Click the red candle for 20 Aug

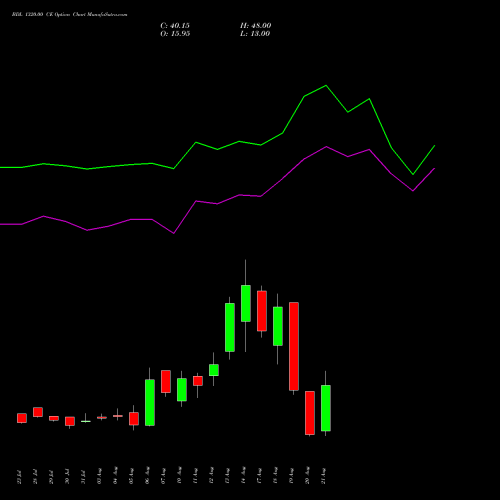coord(310,413)
